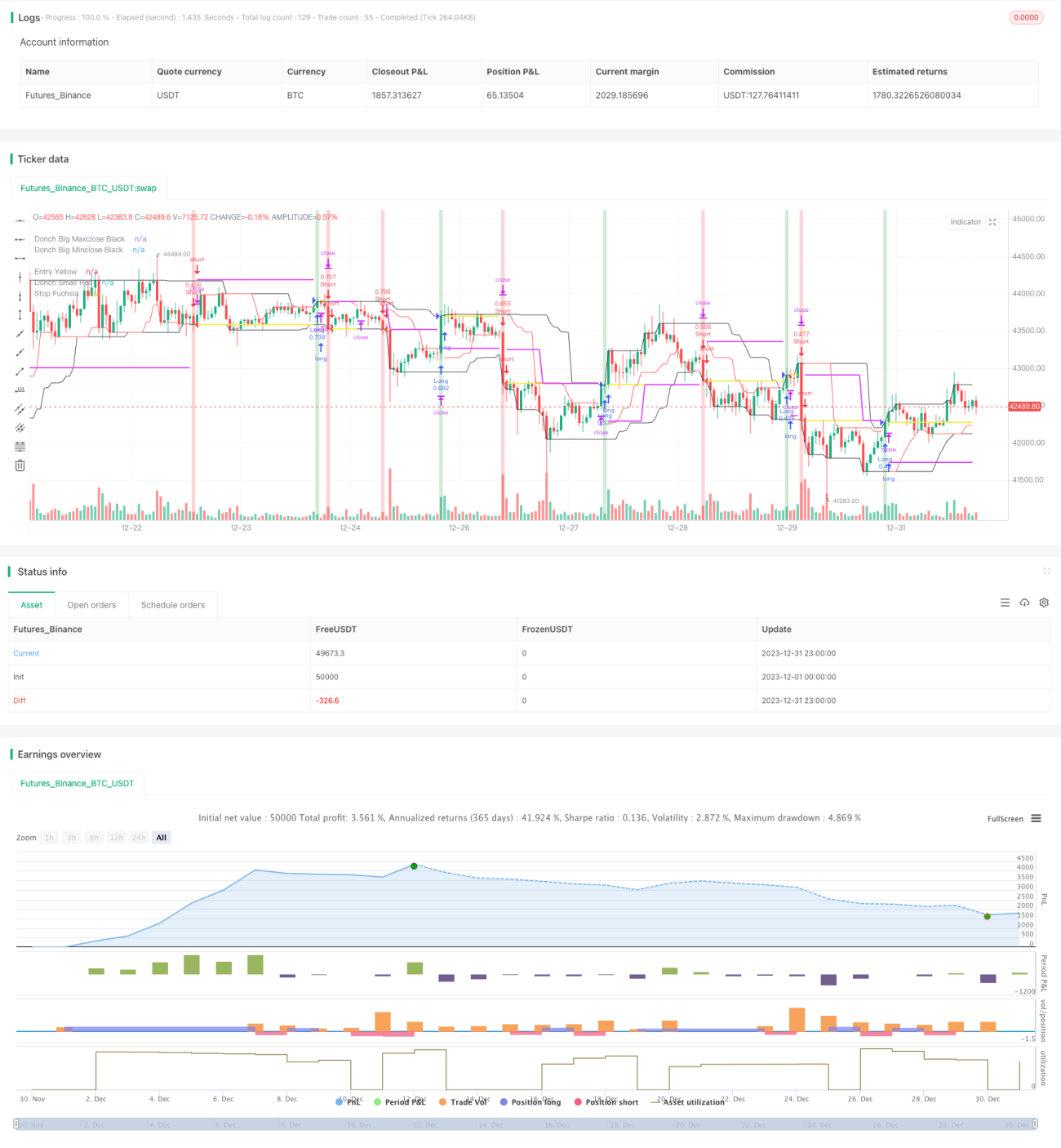The height and width of the screenshot is (1148, 1061).
Task: Select the vertical segment drawing tool
Action: (20, 315)
